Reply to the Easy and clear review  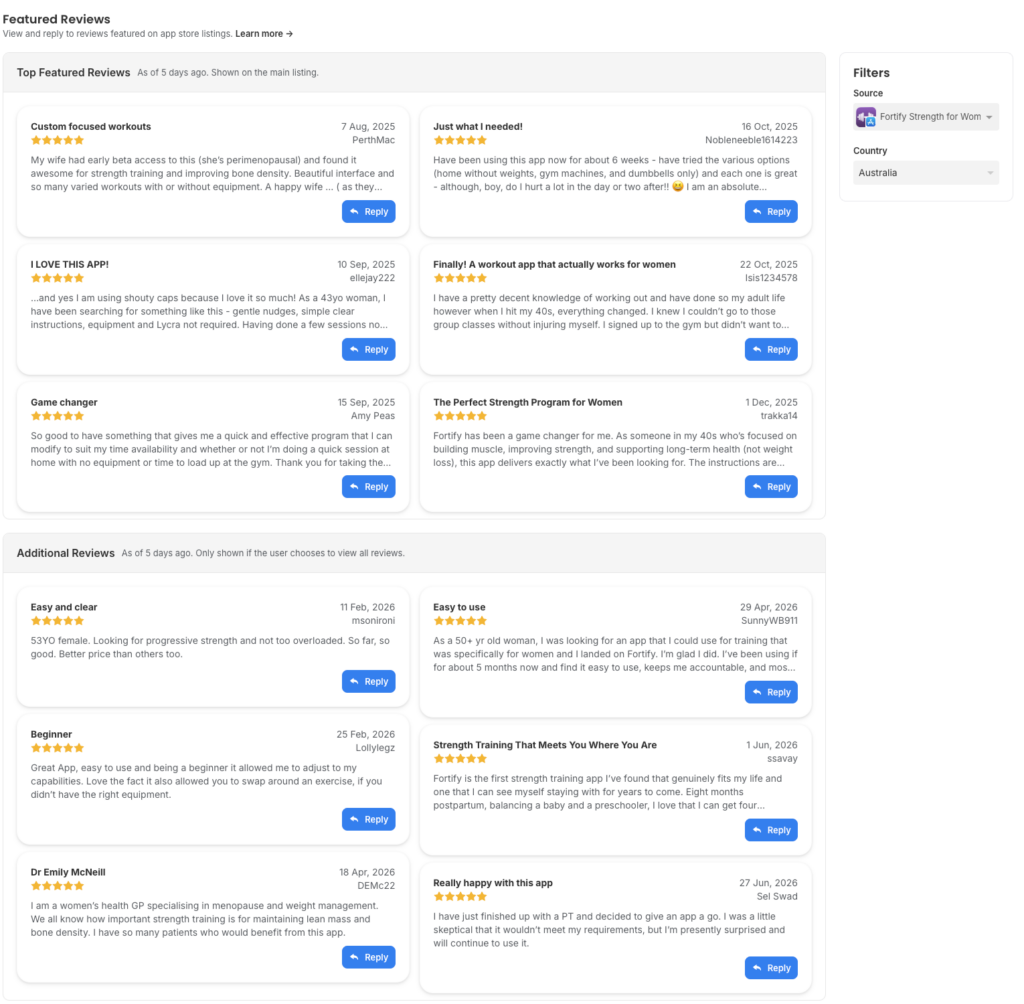click(368, 681)
